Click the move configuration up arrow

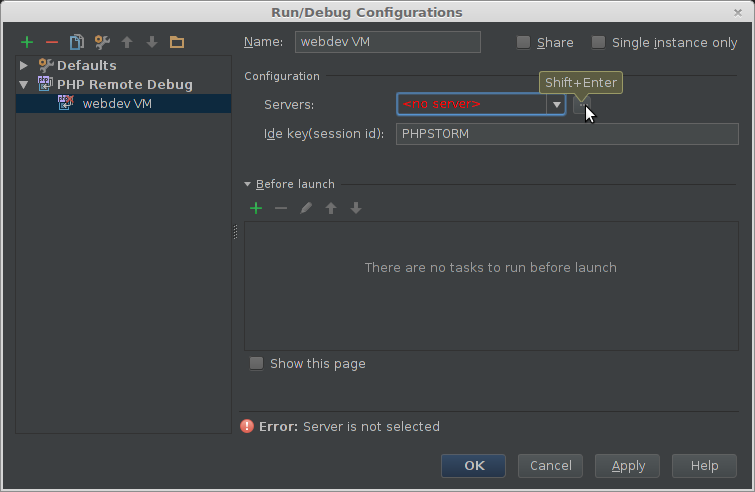click(127, 42)
